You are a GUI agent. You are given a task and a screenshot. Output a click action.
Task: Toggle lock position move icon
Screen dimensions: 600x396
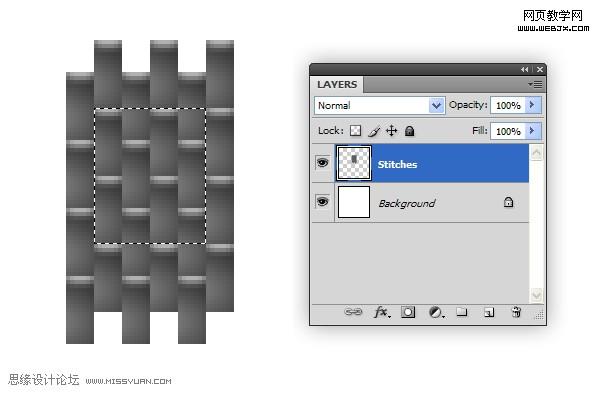coord(391,131)
